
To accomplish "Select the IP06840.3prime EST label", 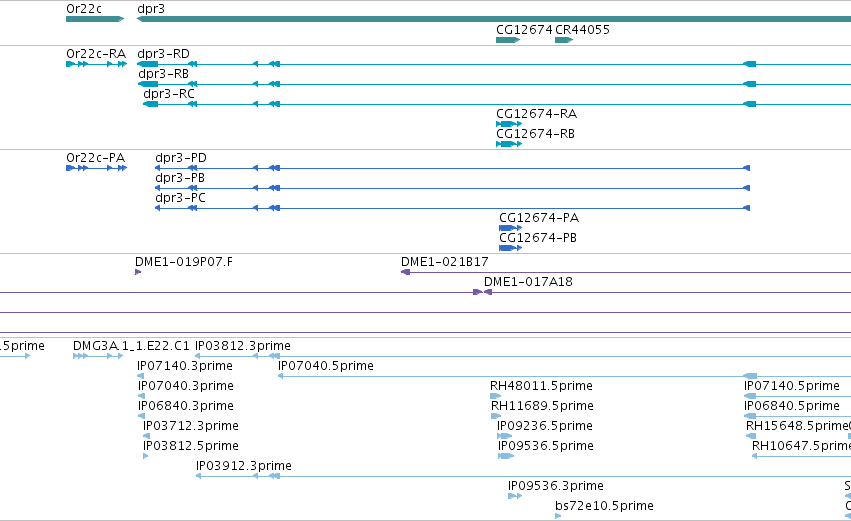I will pos(186,406).
